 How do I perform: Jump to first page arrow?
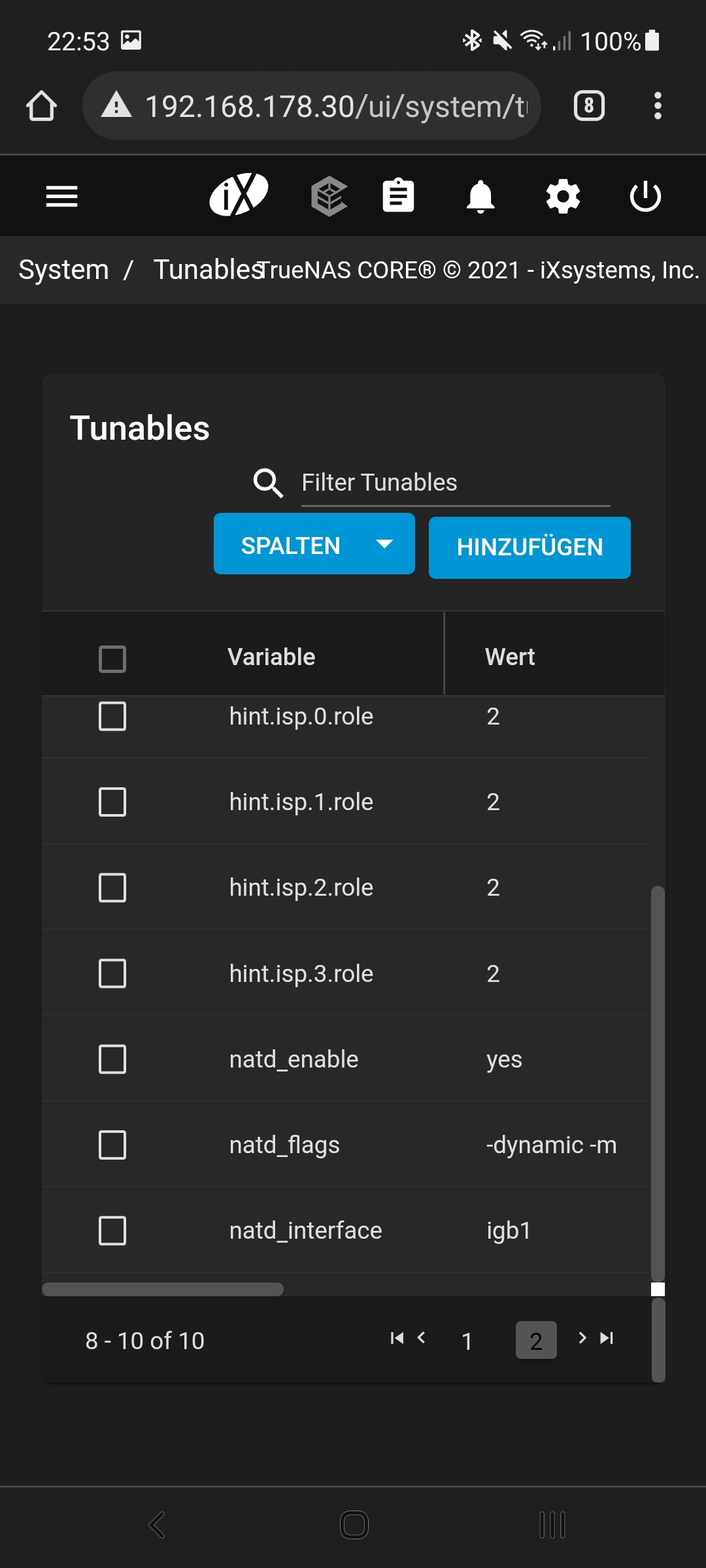[396, 1338]
